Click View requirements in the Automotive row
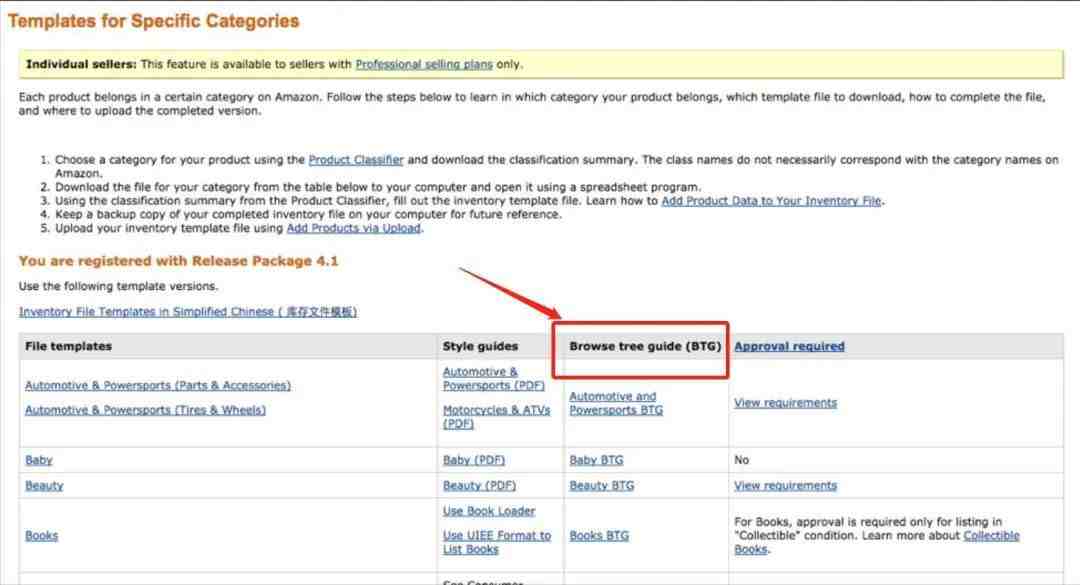The height and width of the screenshot is (585, 1080). coord(785,403)
